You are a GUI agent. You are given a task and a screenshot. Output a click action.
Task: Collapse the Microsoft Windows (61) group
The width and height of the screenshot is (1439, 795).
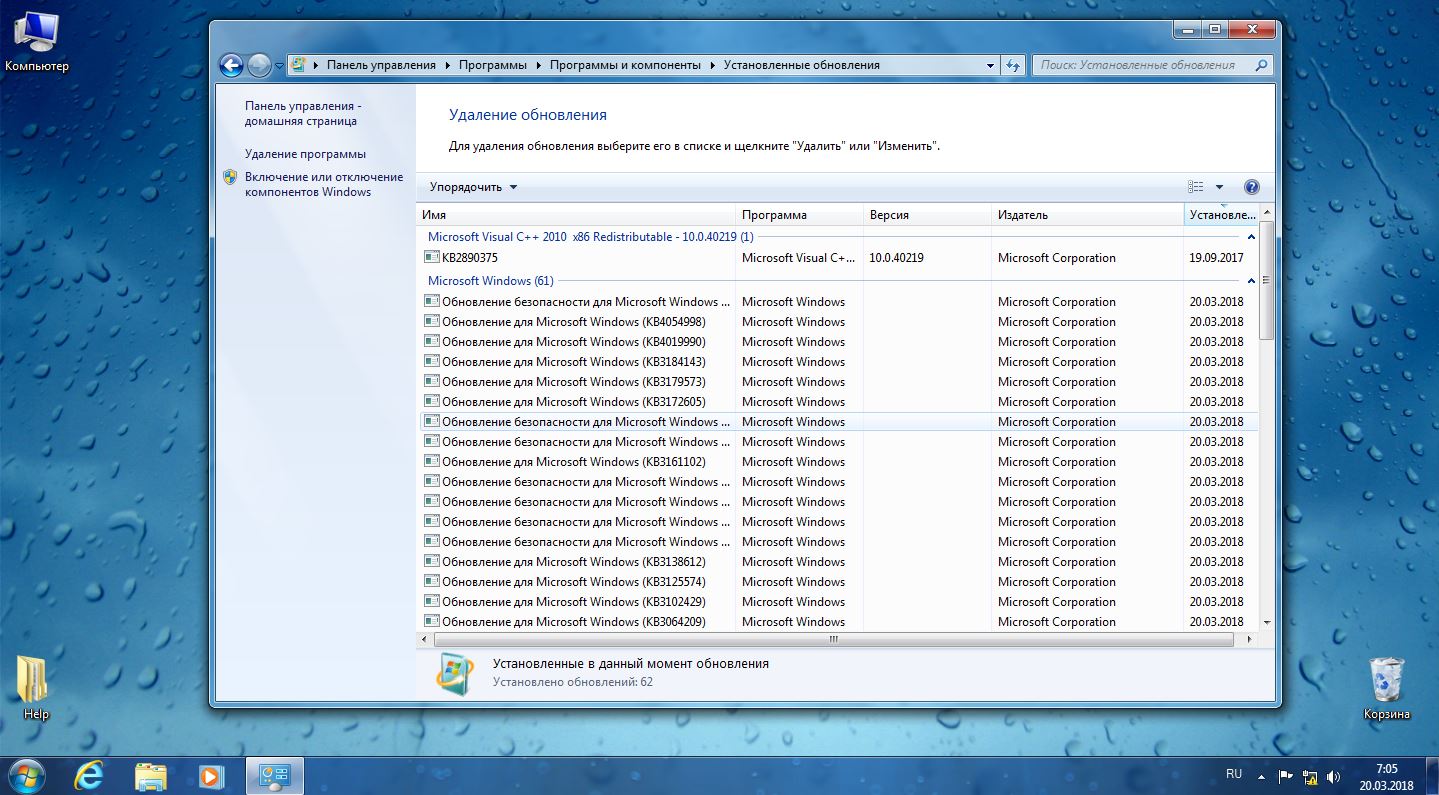1250,281
